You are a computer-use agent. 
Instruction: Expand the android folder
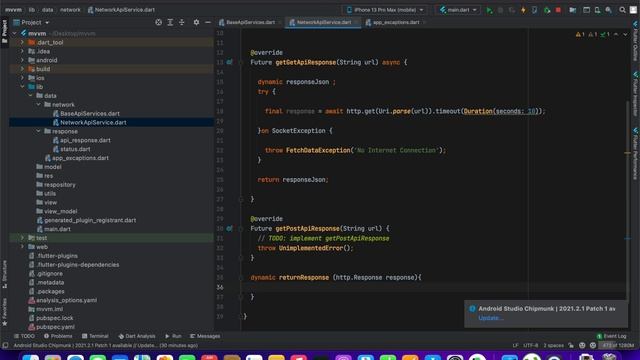pyautogui.click(x=22, y=60)
